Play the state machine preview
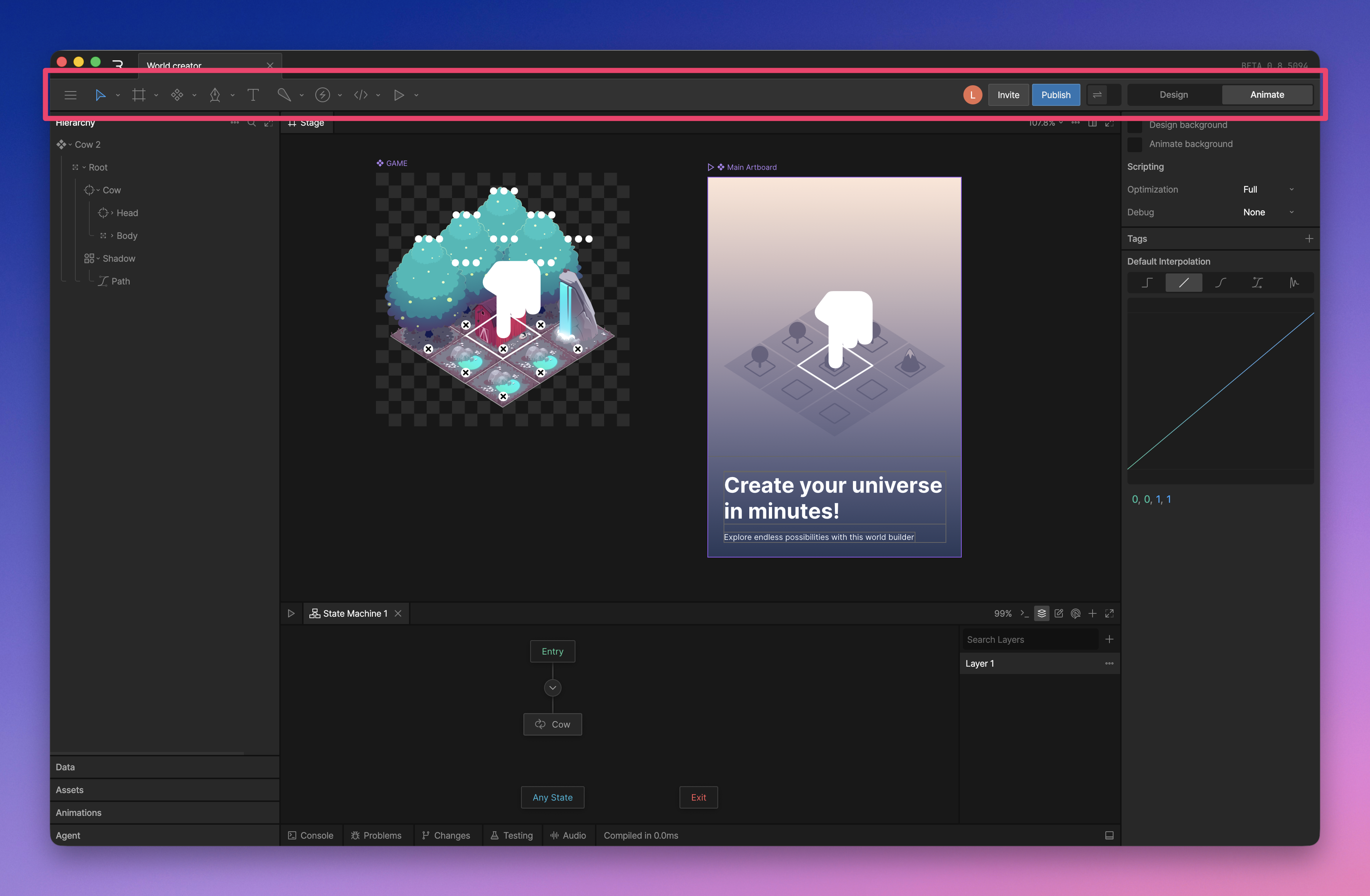The width and height of the screenshot is (1370, 896). 291,613
